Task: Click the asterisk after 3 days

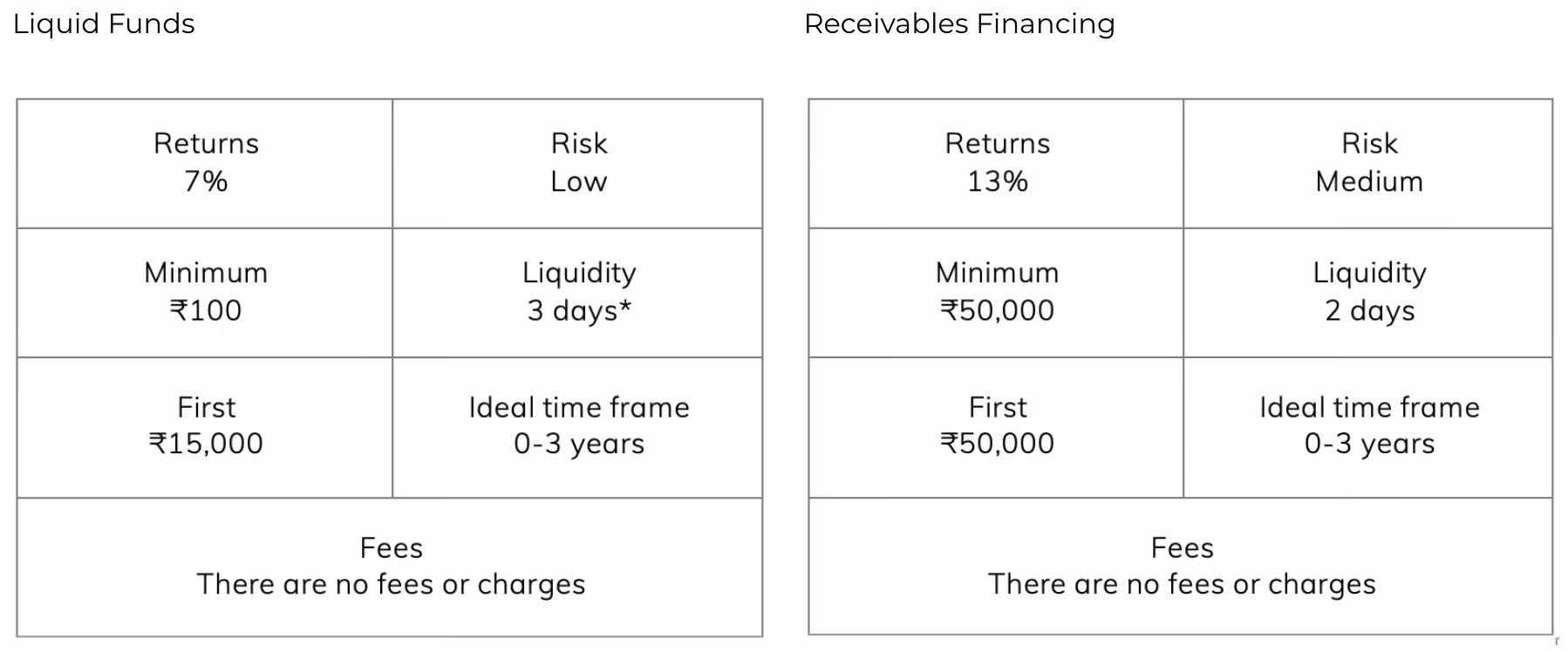Action: point(625,307)
